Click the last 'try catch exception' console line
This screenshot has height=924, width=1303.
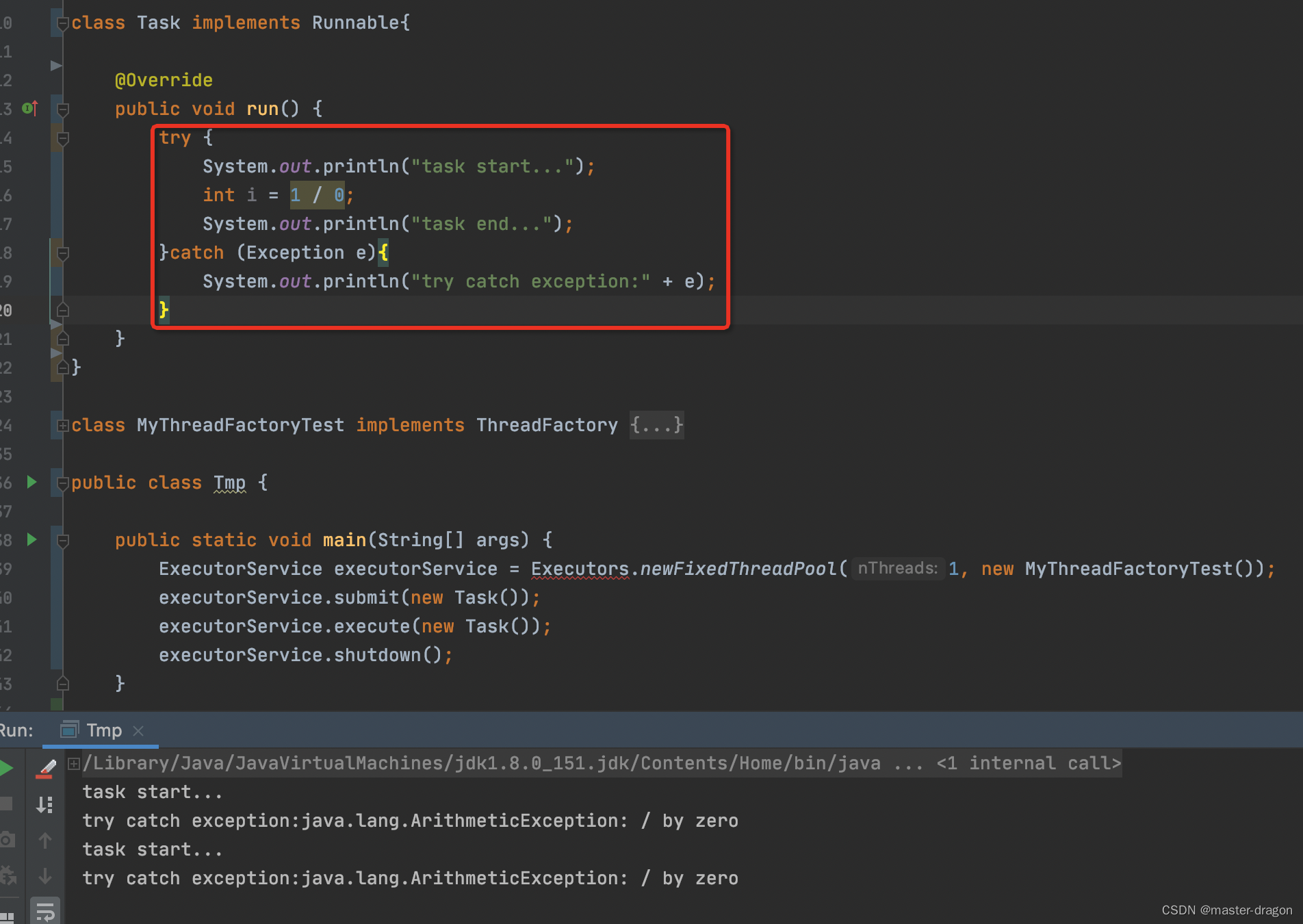[410, 878]
